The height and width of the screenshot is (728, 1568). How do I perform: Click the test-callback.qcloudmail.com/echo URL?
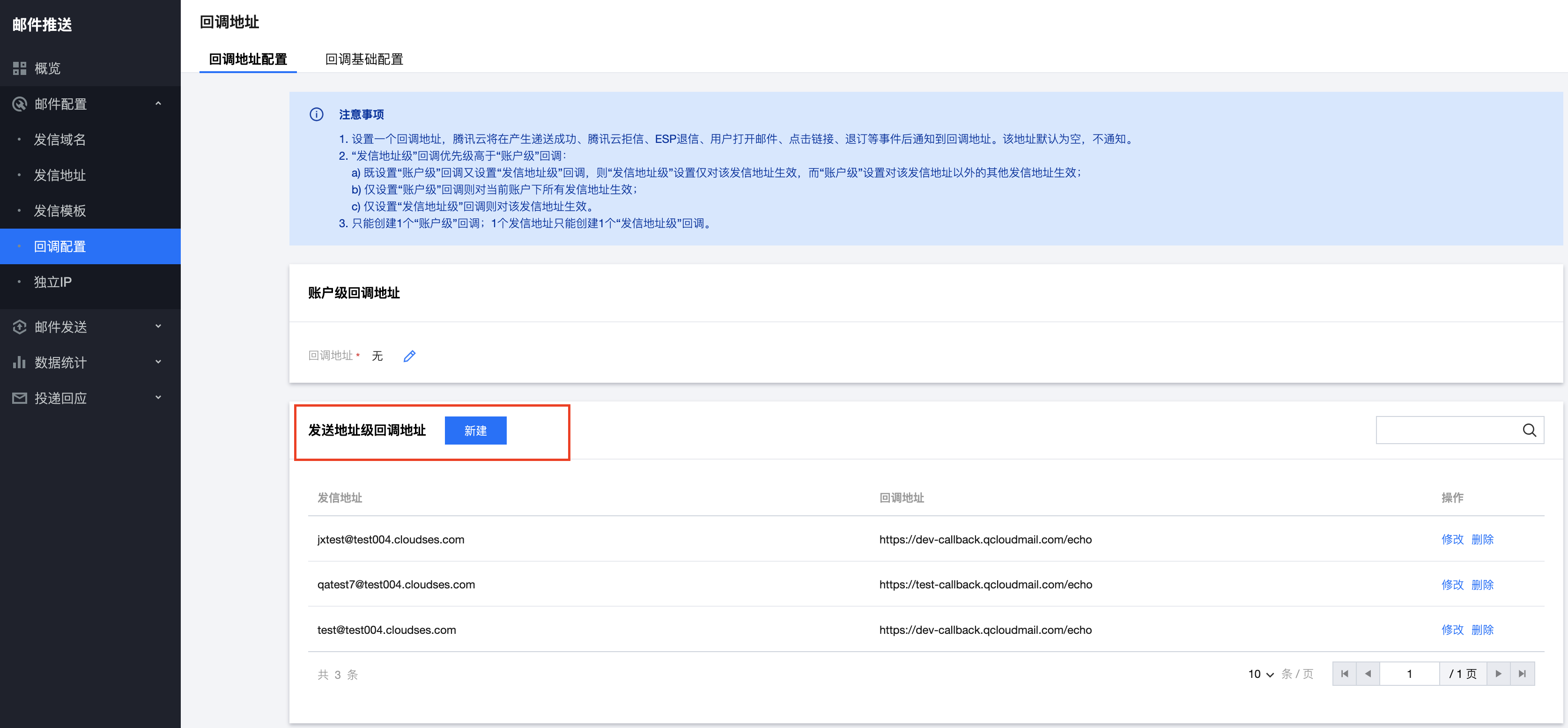pyautogui.click(x=985, y=584)
